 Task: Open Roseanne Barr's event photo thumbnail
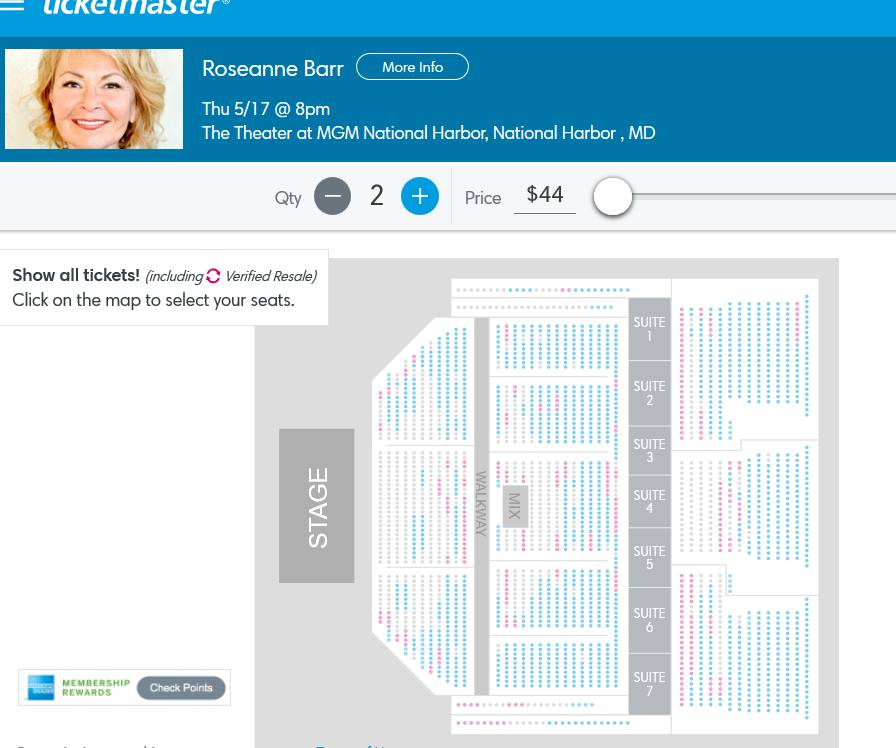[x=94, y=99]
